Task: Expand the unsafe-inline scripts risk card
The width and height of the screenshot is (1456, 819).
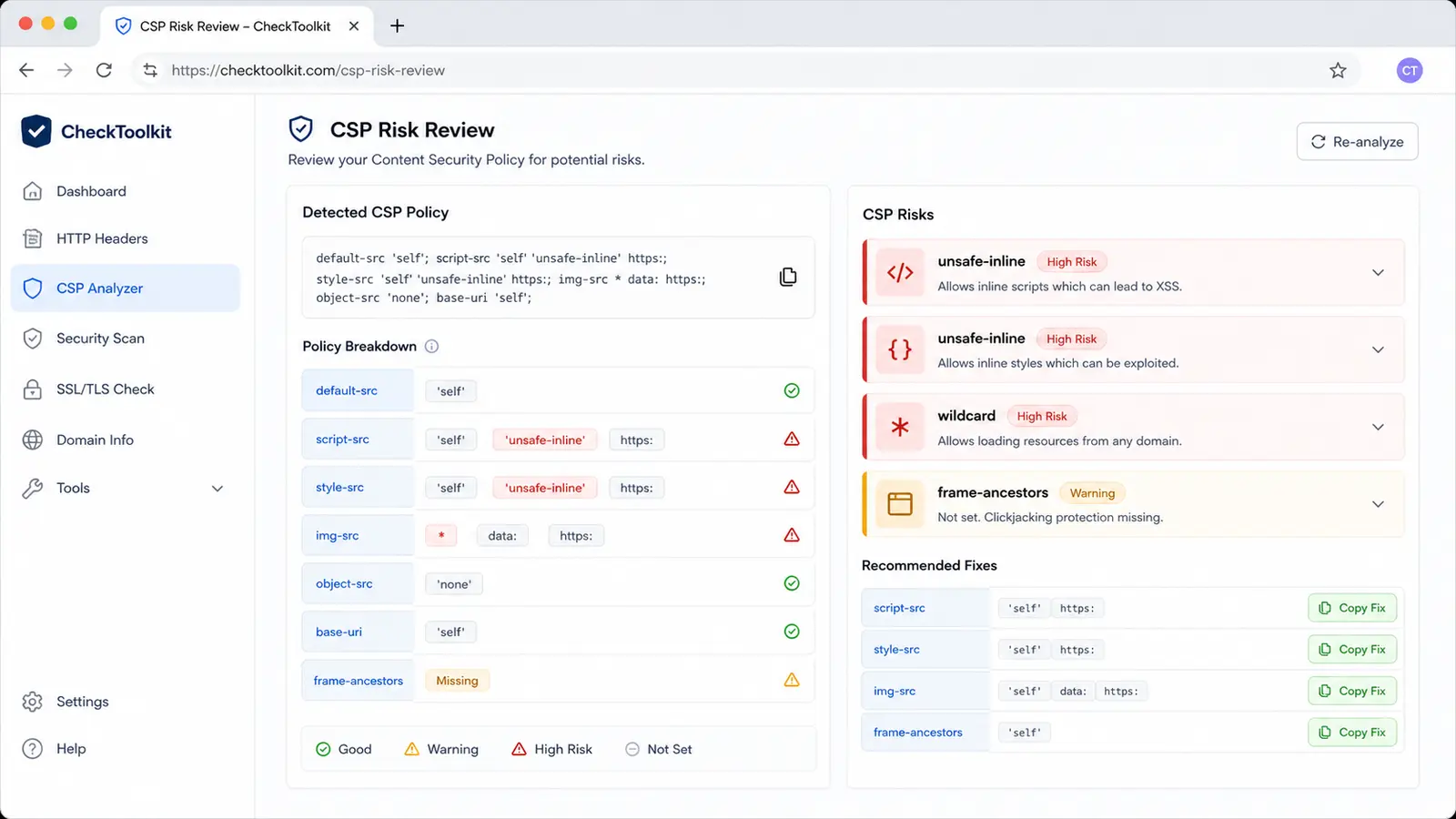Action: pos(1378,273)
